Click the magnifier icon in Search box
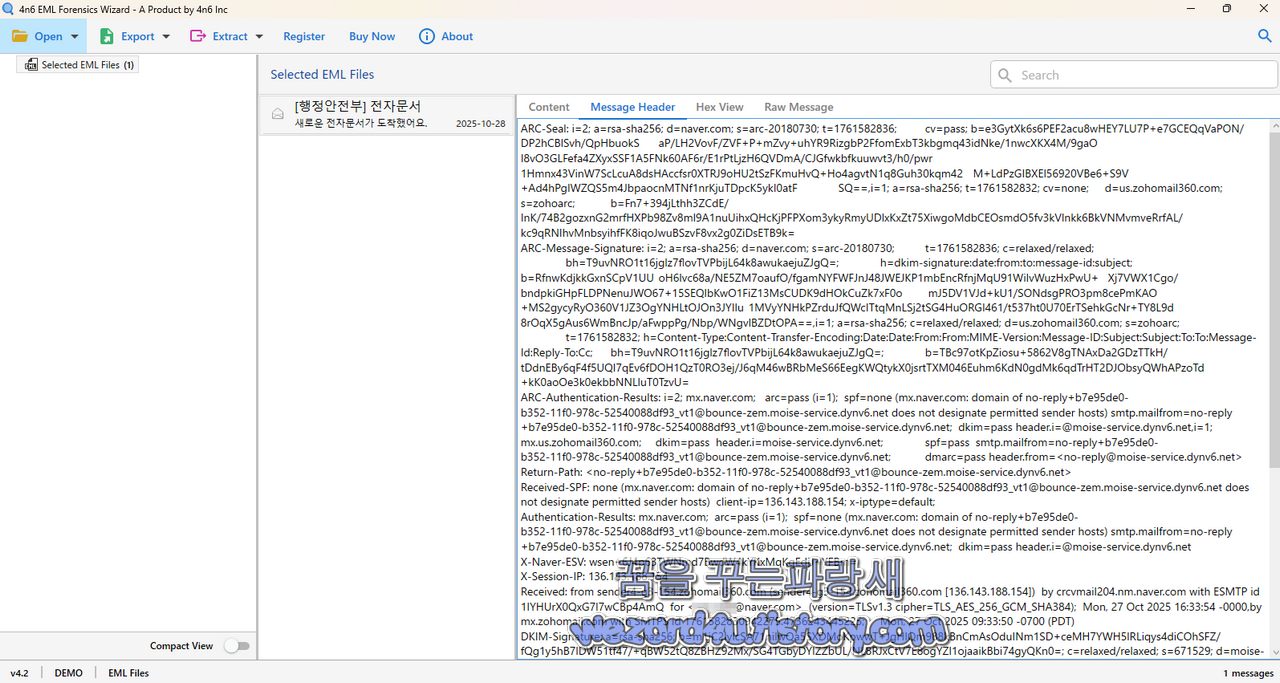The image size is (1280, 683). [1005, 75]
